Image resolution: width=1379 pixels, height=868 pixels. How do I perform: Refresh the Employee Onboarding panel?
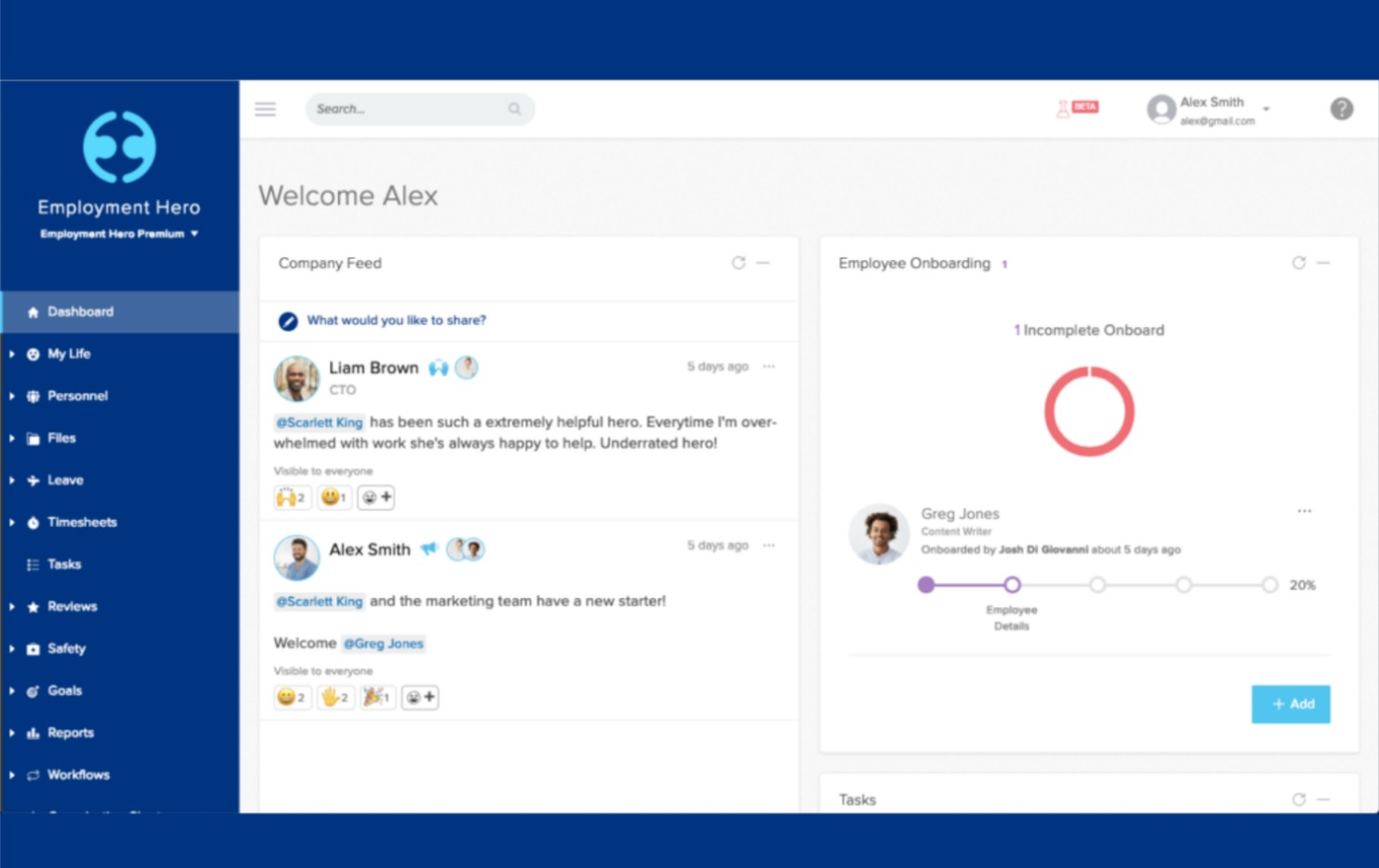tap(1298, 263)
